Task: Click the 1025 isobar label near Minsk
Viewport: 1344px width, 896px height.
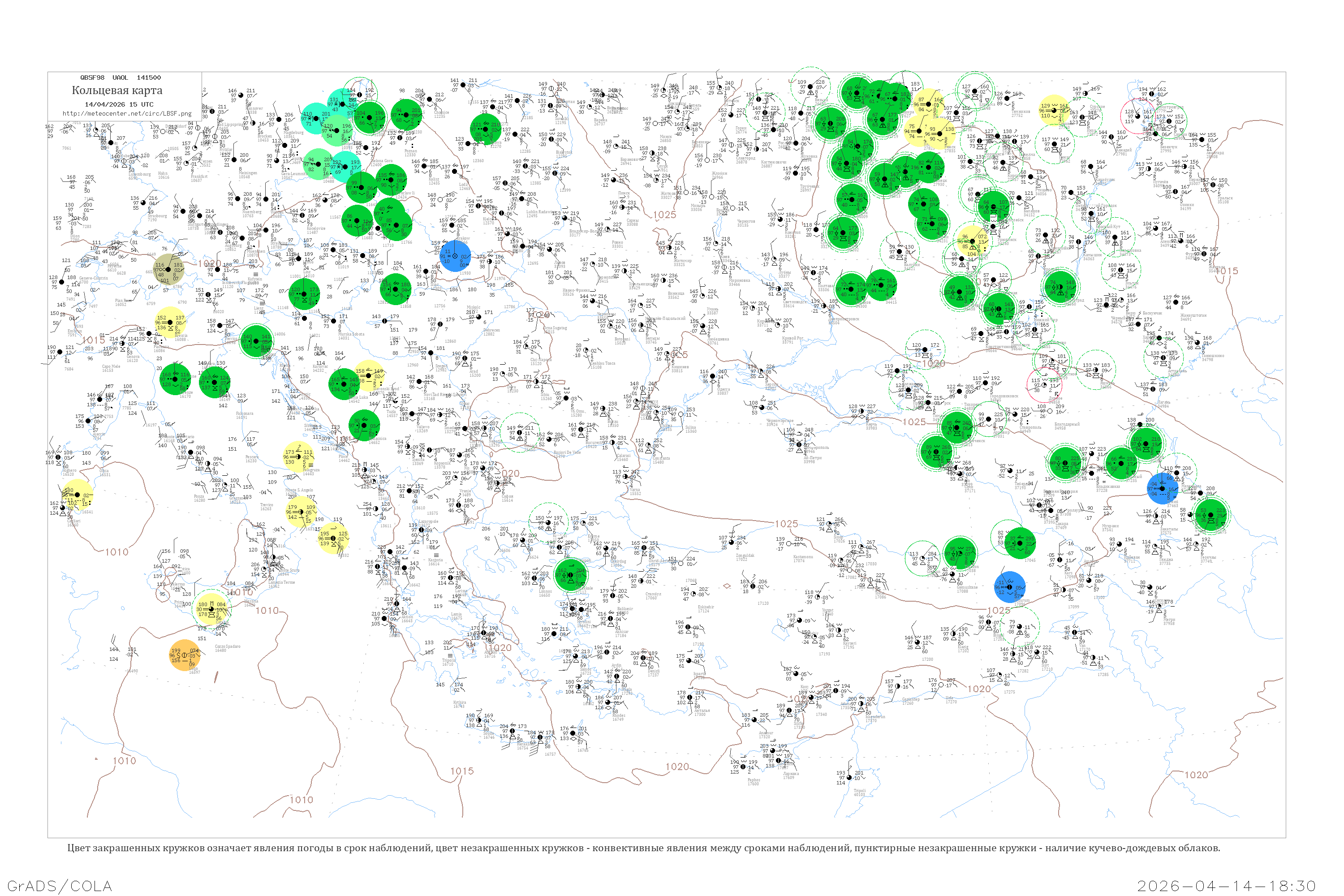Action: [664, 215]
